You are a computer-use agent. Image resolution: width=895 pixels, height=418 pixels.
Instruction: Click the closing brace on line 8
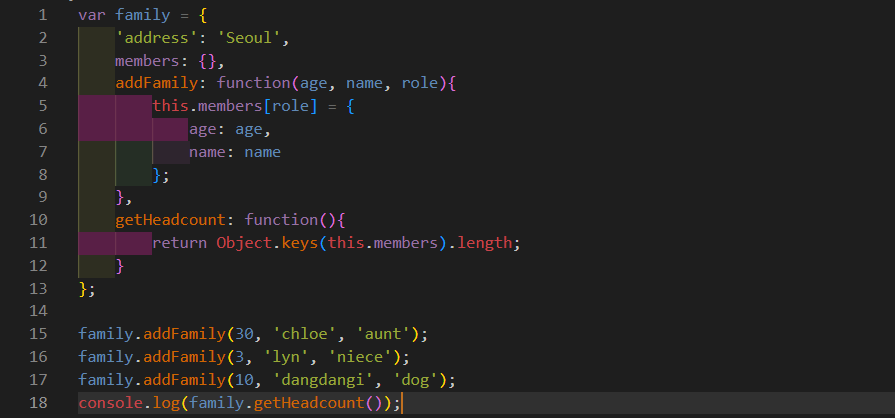[157, 175]
